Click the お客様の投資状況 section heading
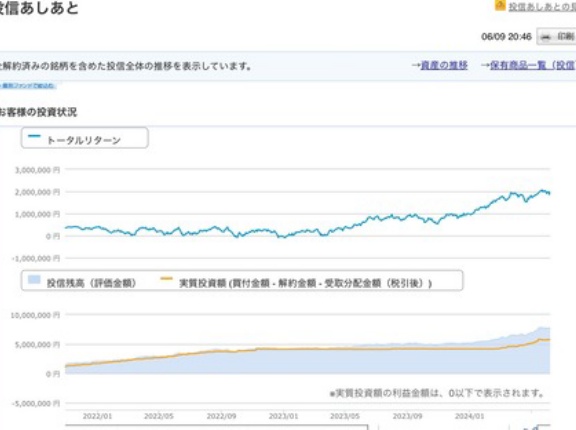 click(x=38, y=112)
